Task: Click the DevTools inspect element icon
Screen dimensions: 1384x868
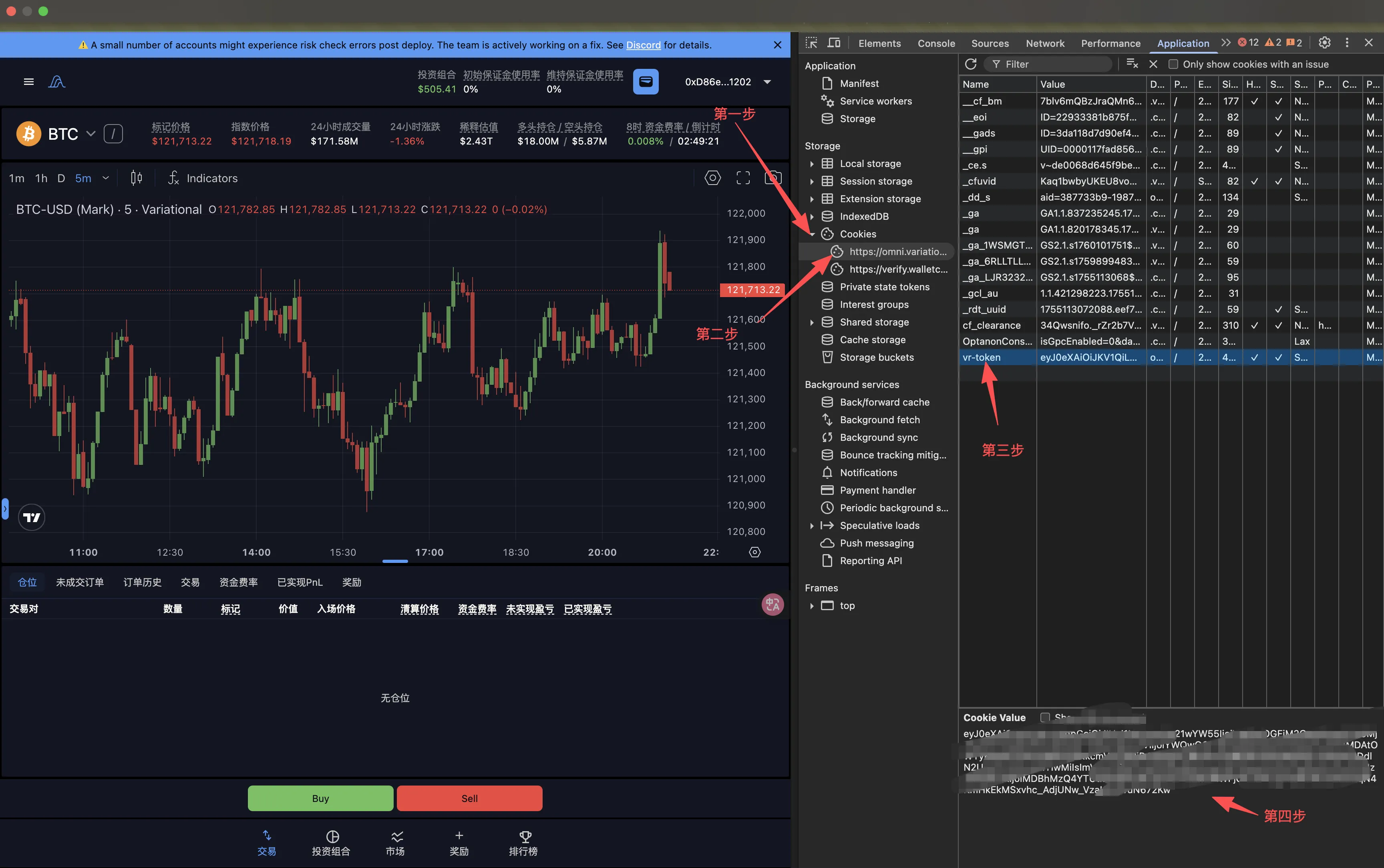Action: click(811, 43)
